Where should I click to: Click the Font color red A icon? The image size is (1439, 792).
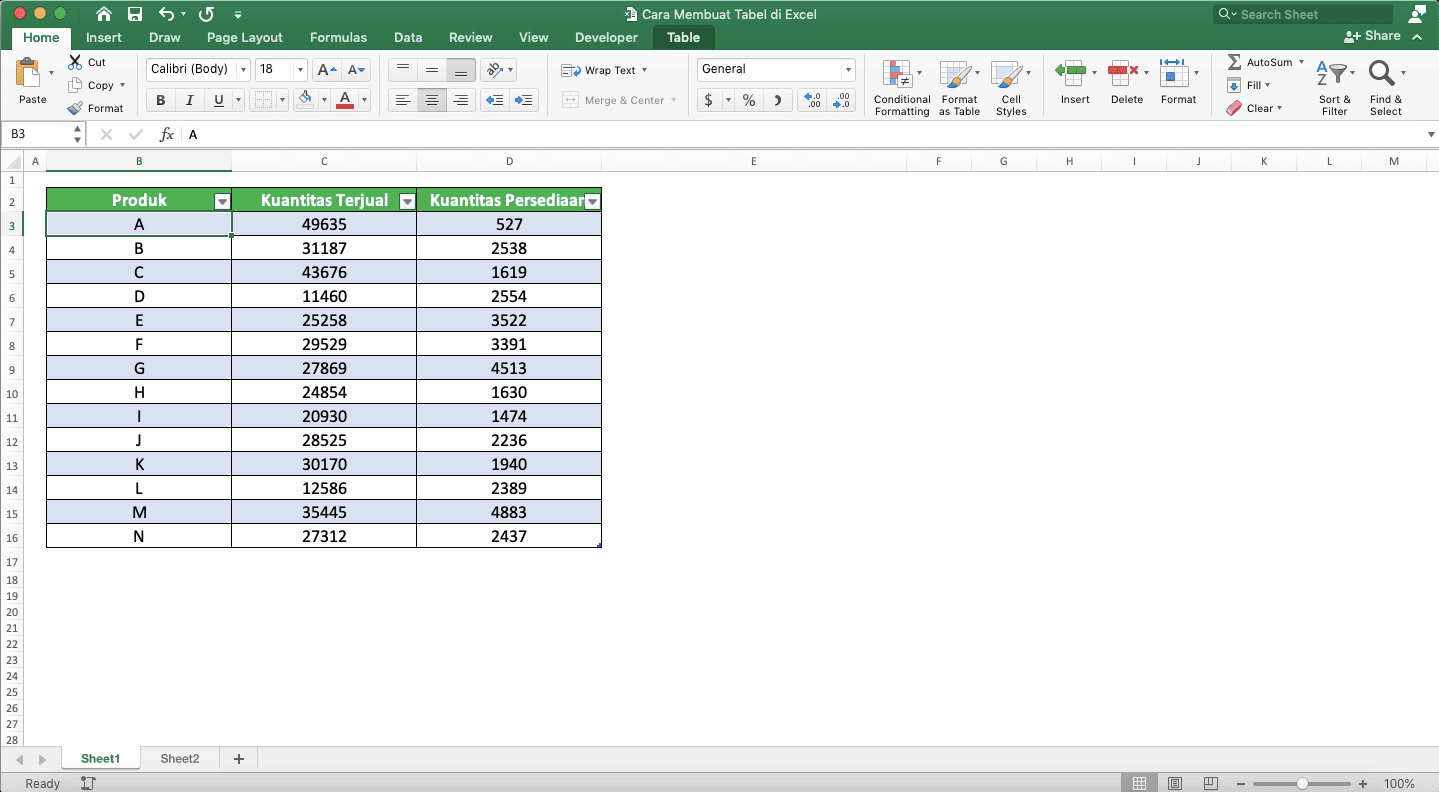coord(345,100)
